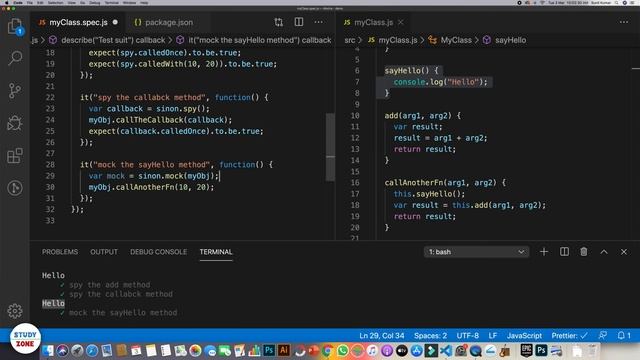The image size is (640, 360).
Task: Click line number 16 in the right editor
Action: coord(355,182)
